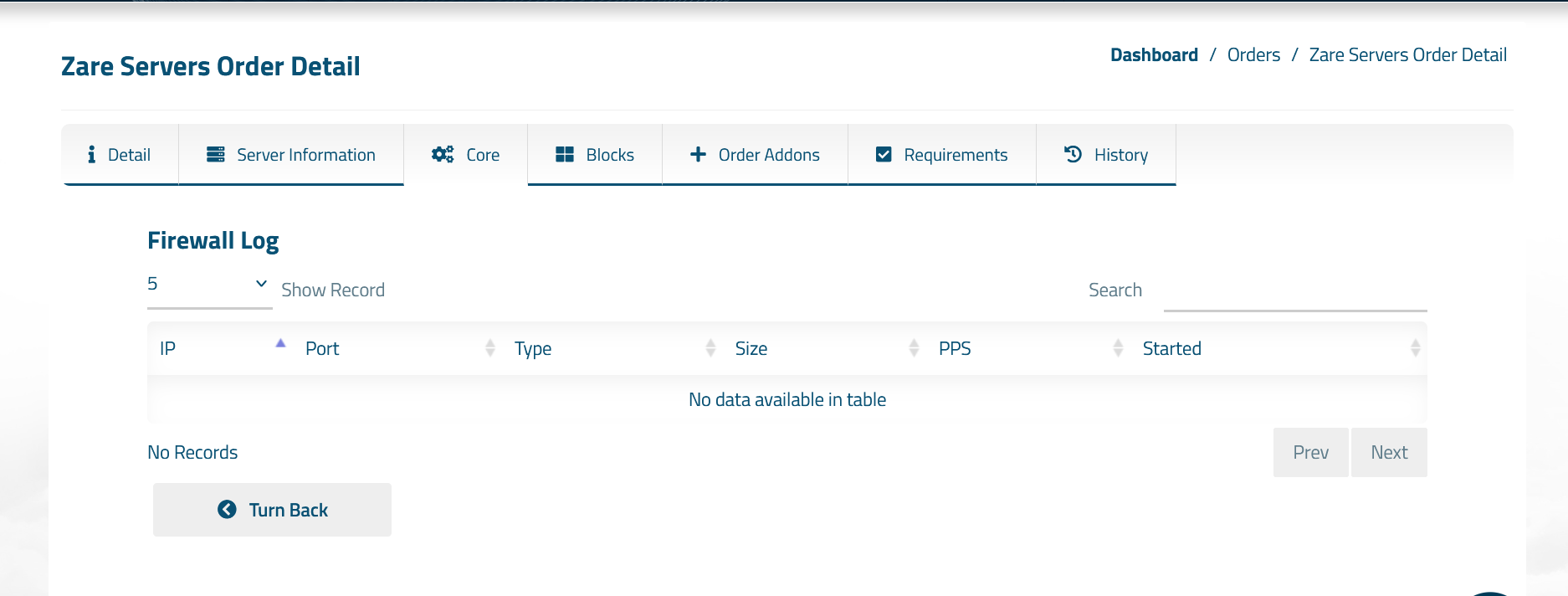This screenshot has width=1568, height=596.
Task: Click the info icon on Detail tab
Action: 91,155
